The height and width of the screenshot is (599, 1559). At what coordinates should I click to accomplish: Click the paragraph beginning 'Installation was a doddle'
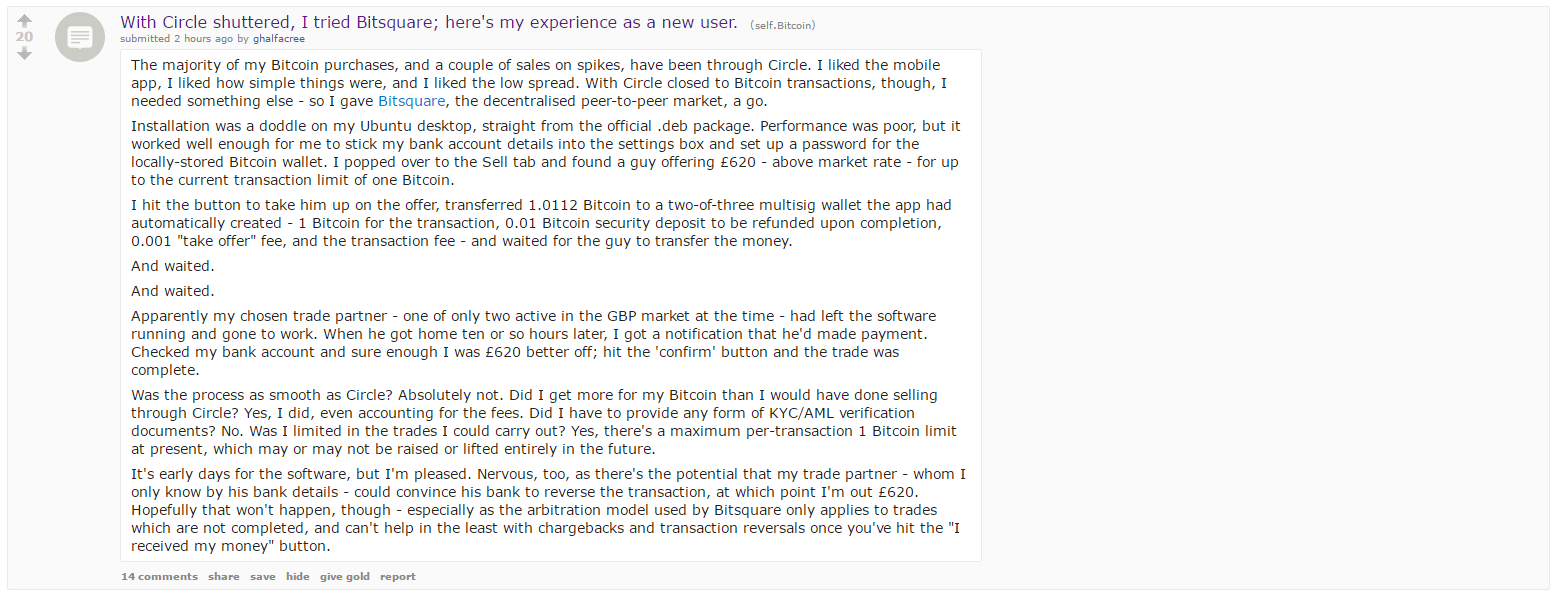point(546,153)
